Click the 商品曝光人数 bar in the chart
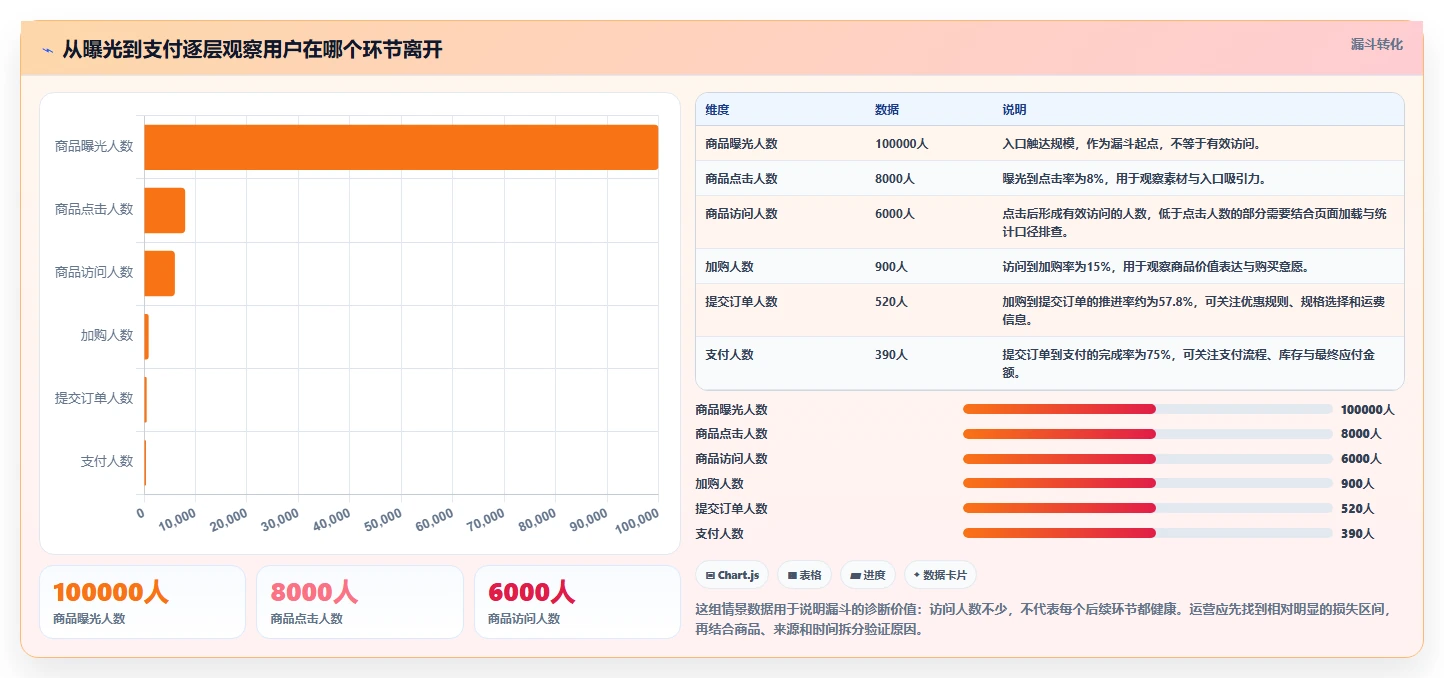This screenshot has width=1444, height=678. tap(401, 147)
